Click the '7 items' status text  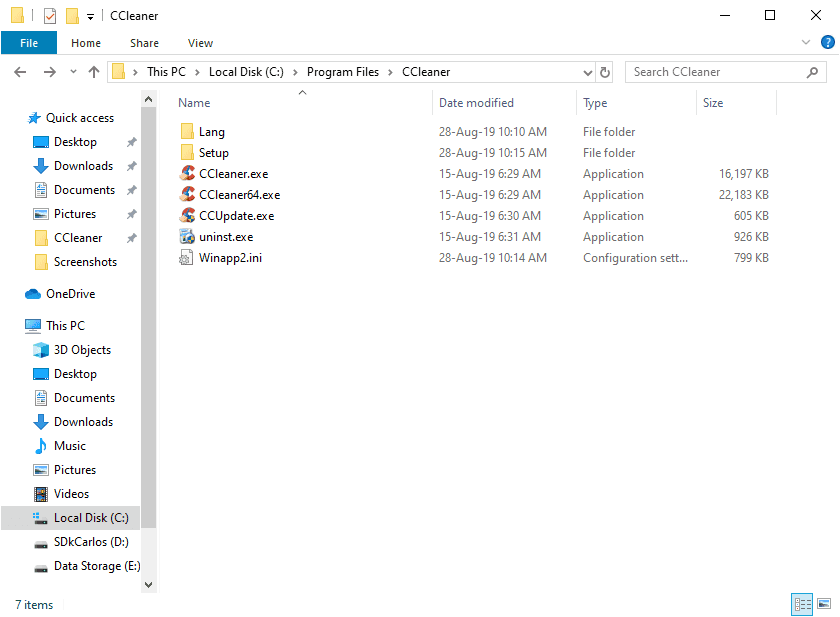(x=34, y=604)
